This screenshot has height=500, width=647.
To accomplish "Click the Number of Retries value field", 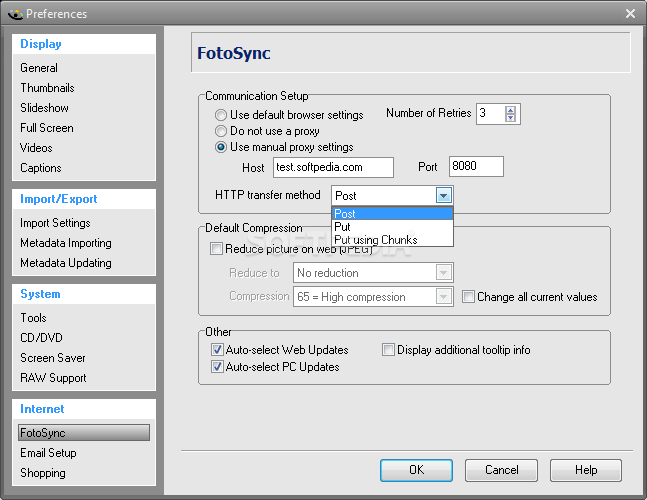I will click(x=491, y=114).
